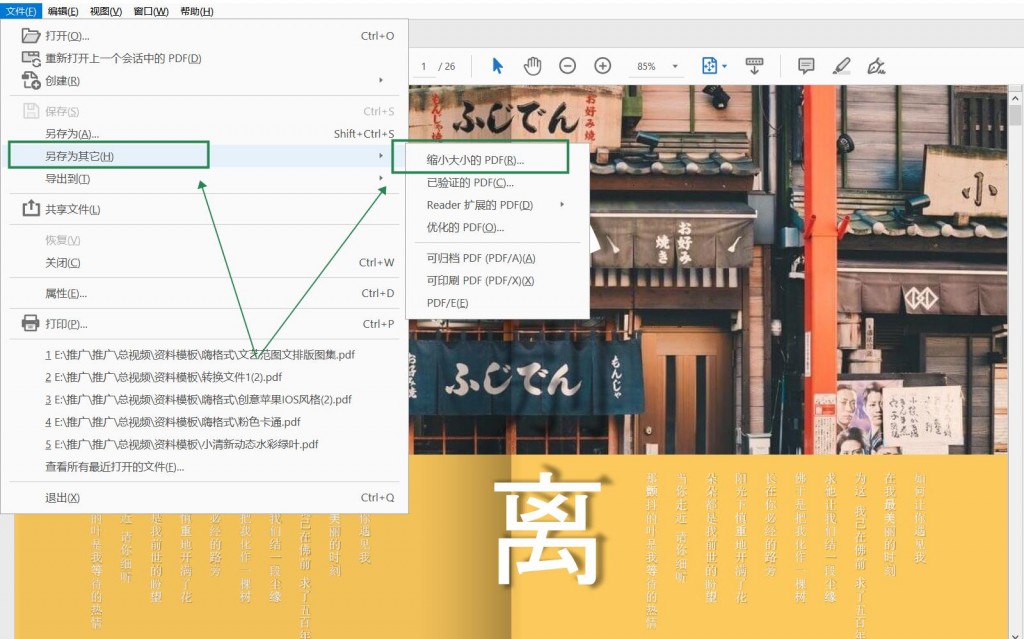Choose 可印刷 PDF (PDF/X) option
Viewport: 1024px width, 639px height.
[498, 280]
